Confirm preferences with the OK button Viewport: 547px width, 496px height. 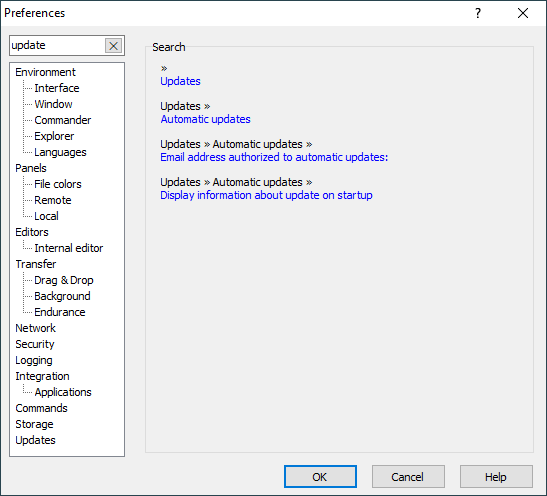coord(320,476)
